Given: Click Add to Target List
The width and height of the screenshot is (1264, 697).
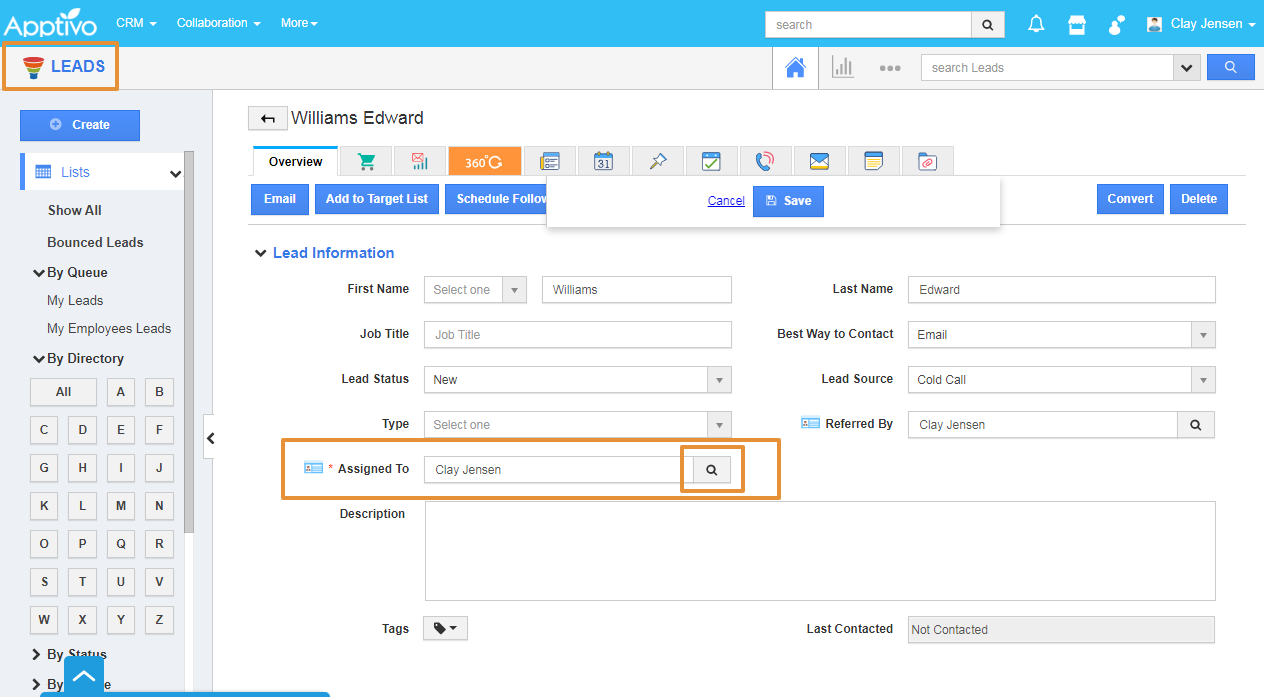Looking at the screenshot, I should tap(377, 199).
